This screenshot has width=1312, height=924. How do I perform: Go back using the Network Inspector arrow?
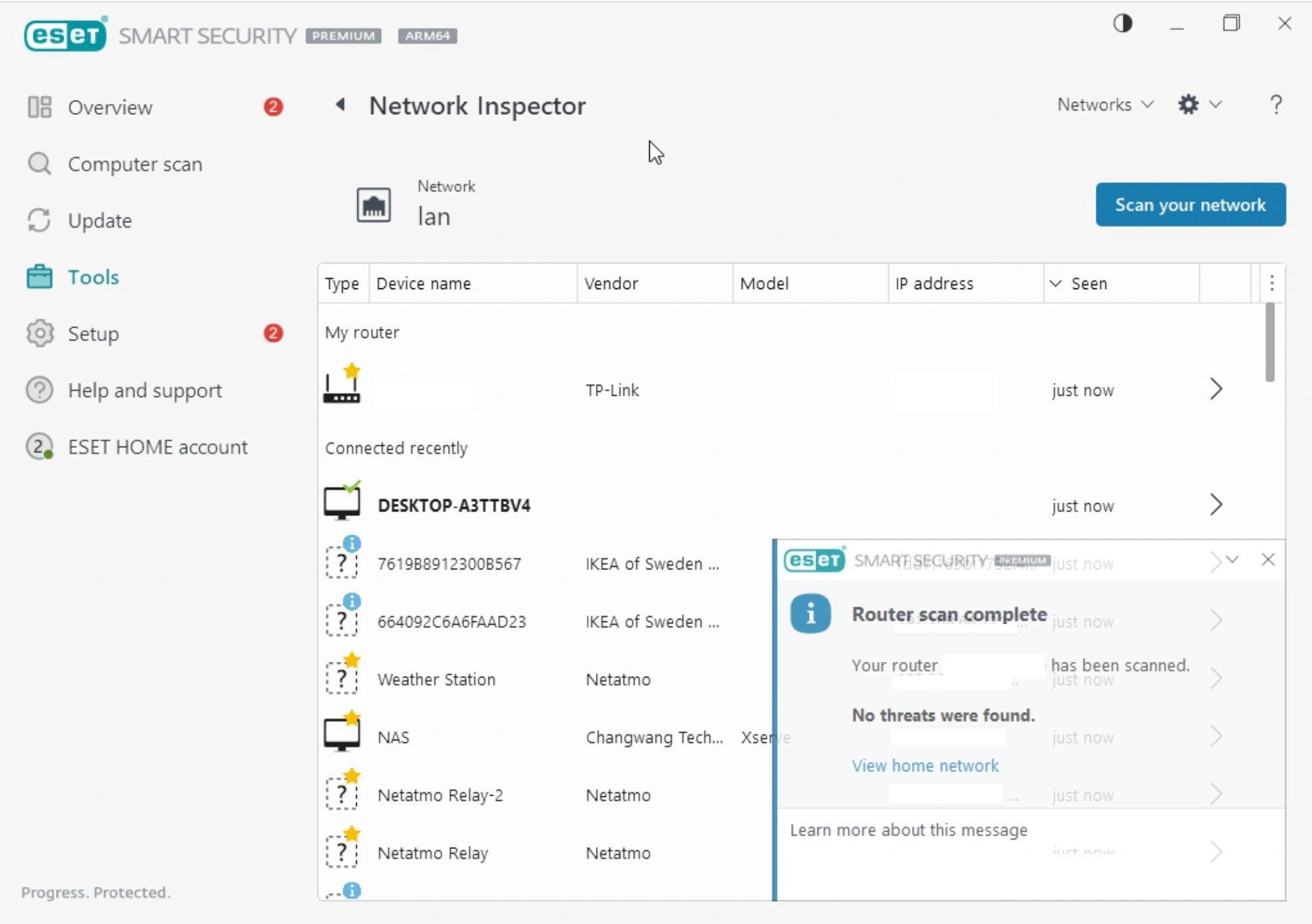click(x=340, y=105)
